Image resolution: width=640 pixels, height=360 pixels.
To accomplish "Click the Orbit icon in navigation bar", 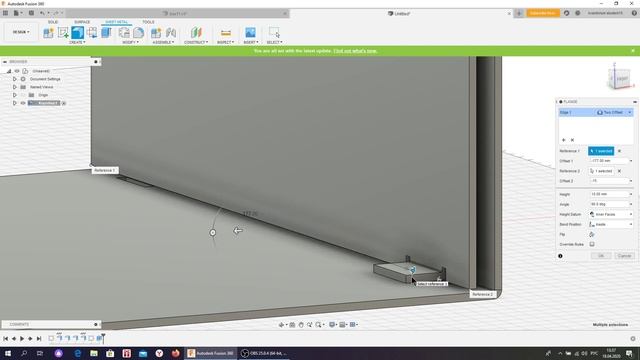I will point(281,324).
